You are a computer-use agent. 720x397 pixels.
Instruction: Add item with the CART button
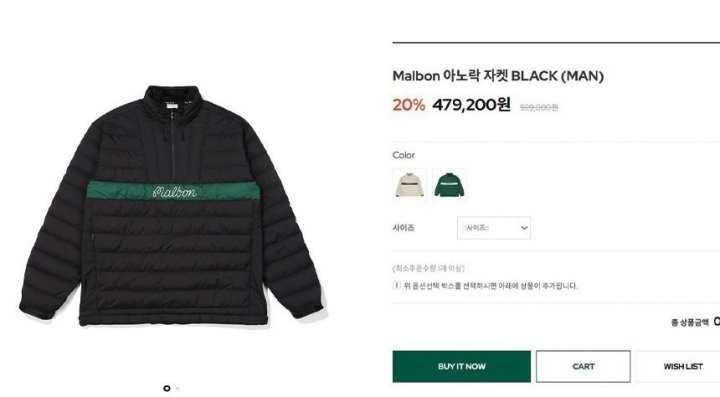[583, 366]
